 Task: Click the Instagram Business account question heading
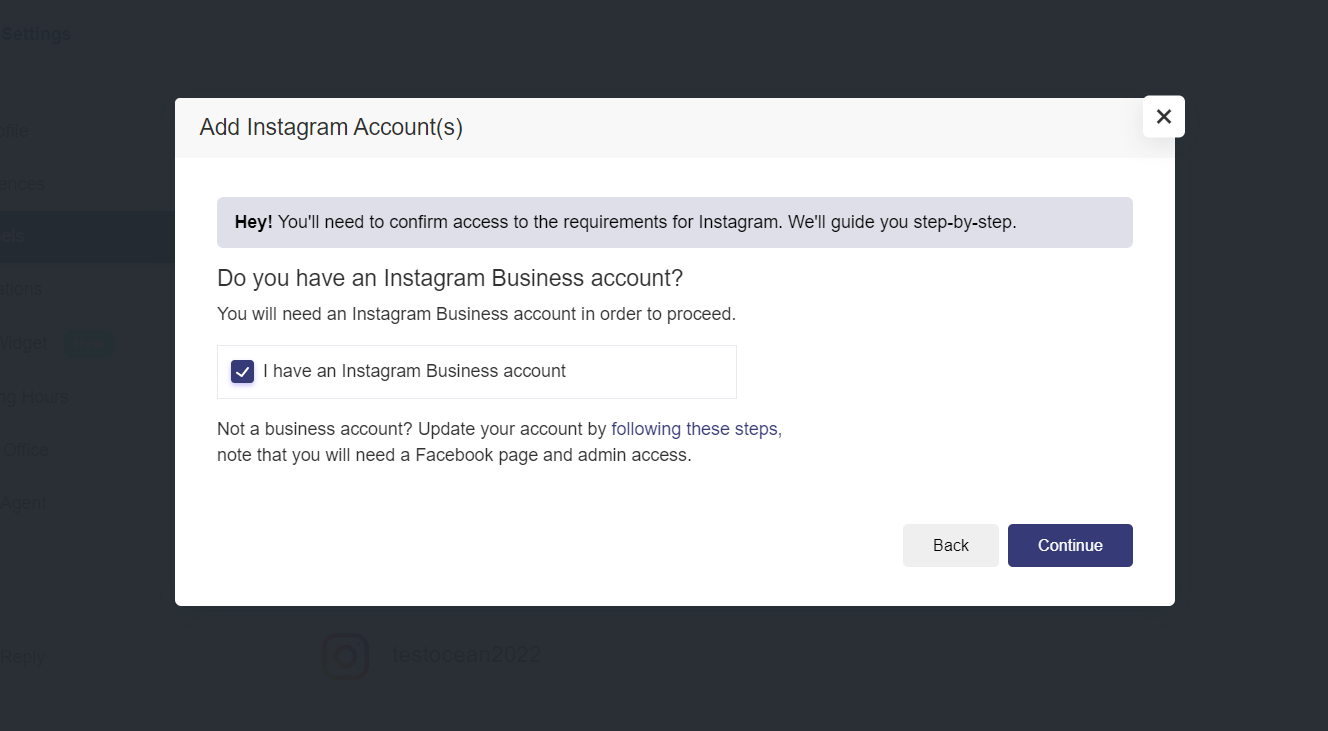[449, 278]
